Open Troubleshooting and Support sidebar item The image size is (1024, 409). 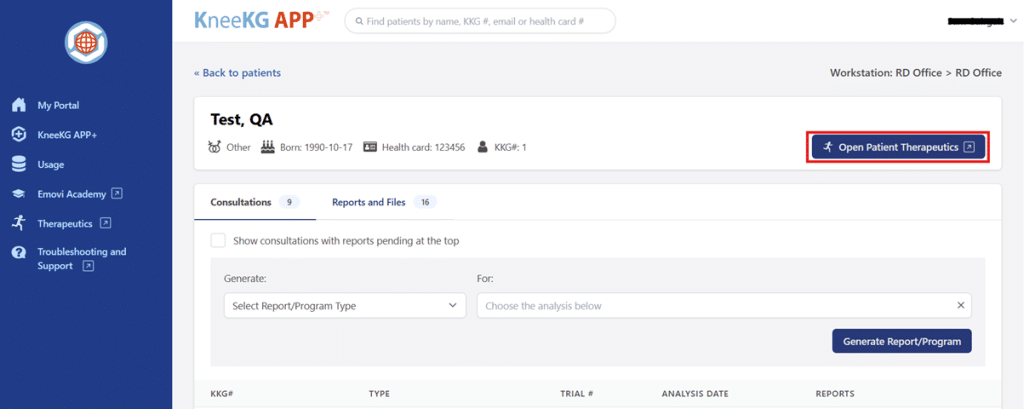[82, 259]
